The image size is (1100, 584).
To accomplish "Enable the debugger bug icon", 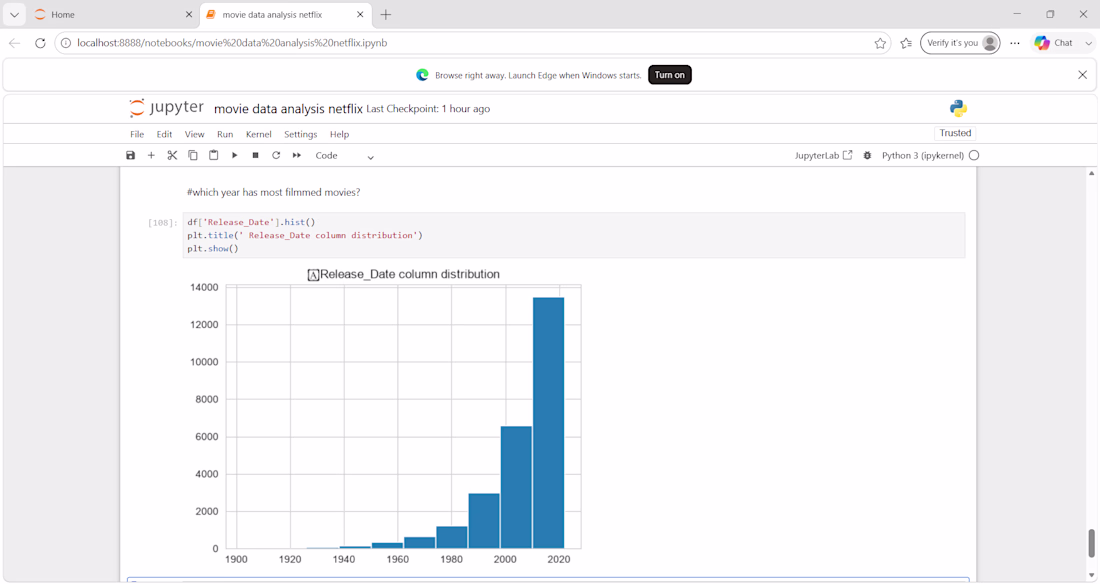I will (867, 155).
